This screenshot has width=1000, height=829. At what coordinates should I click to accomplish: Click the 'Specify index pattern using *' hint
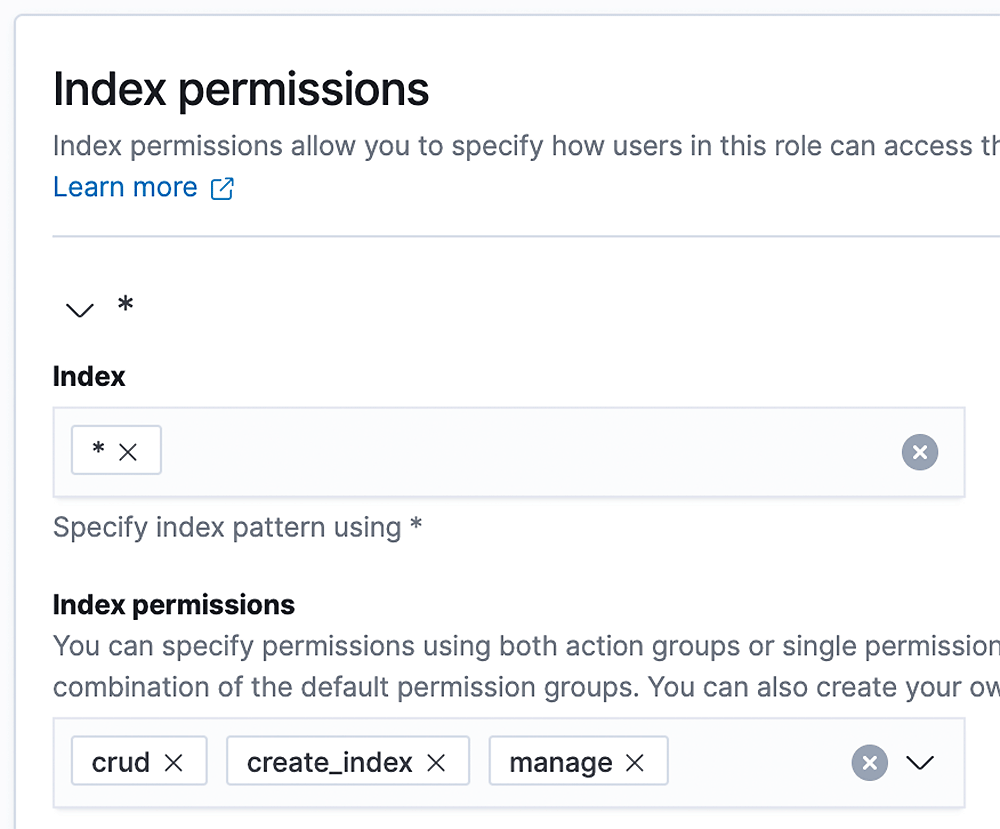pos(237,527)
